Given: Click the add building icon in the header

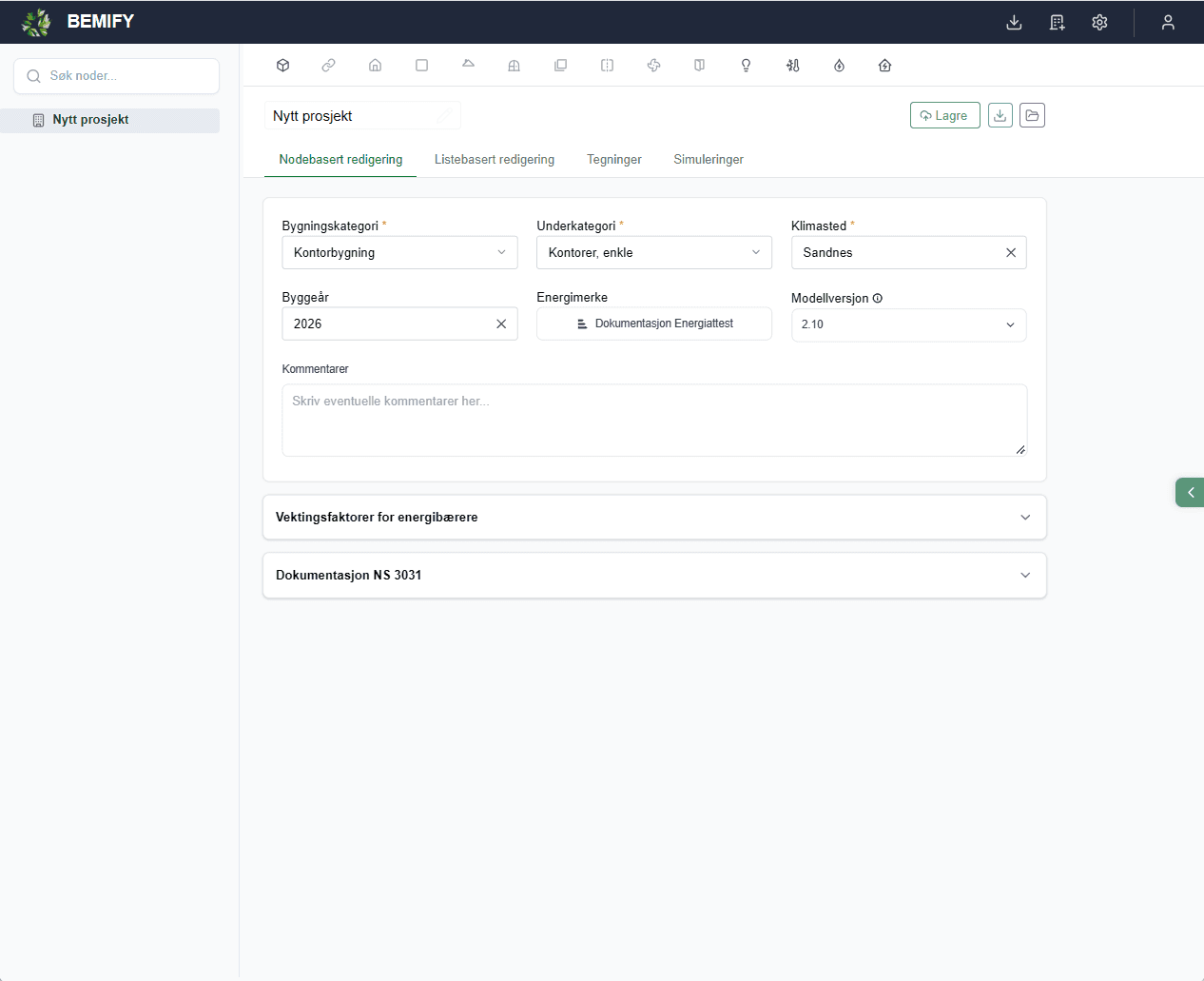Looking at the screenshot, I should 1058,22.
